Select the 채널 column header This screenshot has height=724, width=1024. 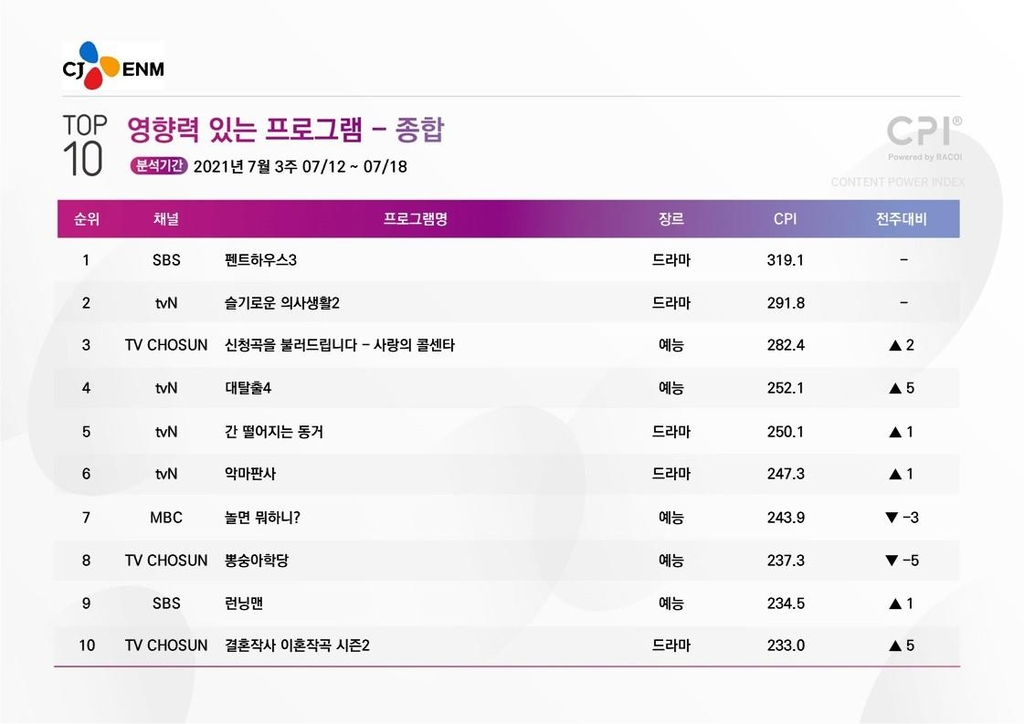(166, 219)
